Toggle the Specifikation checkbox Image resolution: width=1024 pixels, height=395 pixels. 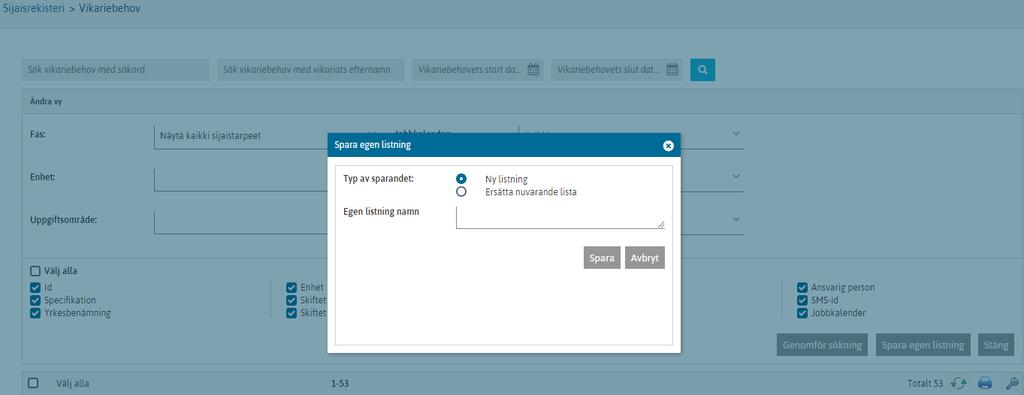click(35, 300)
